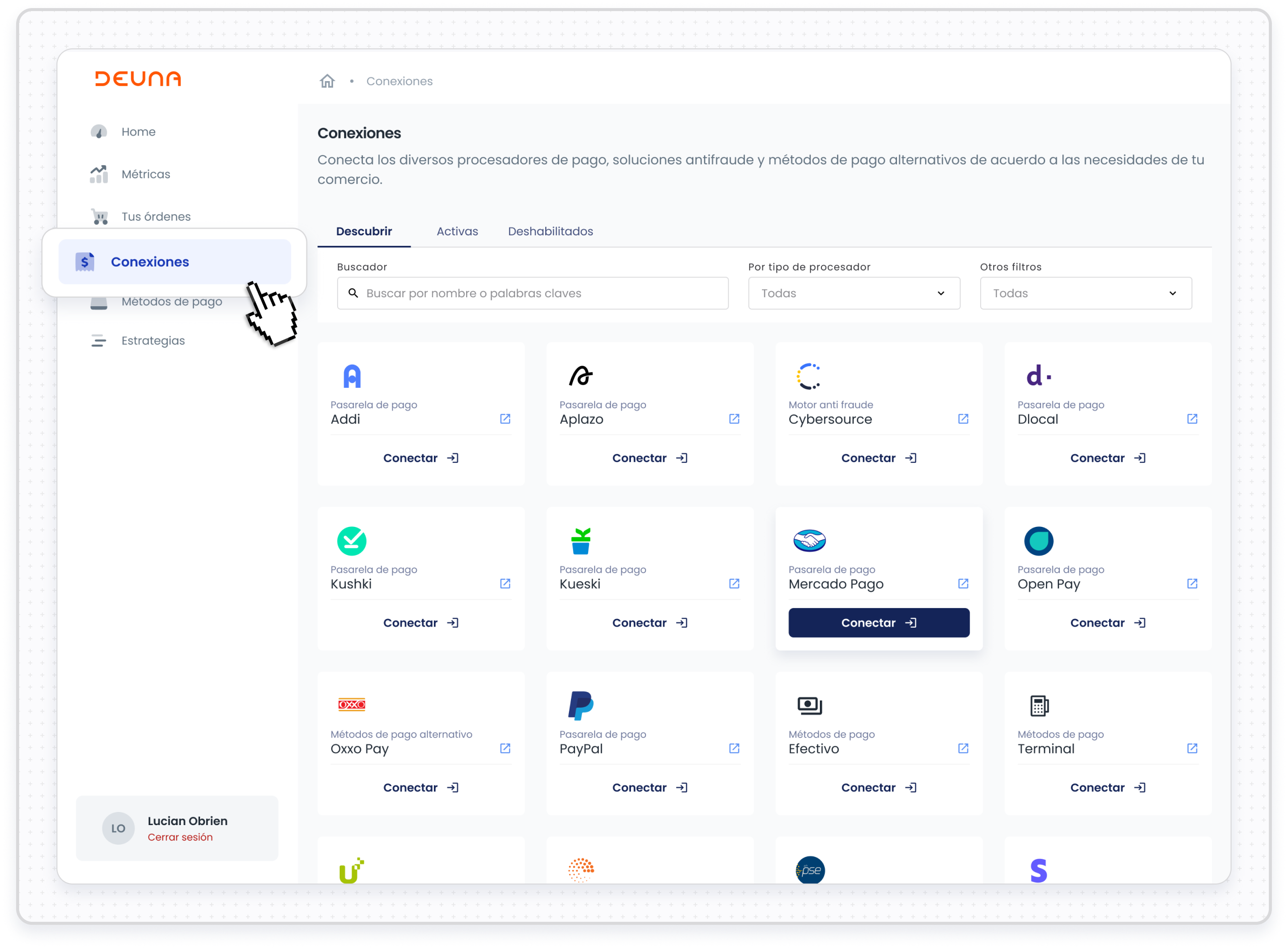This screenshot has width=1288, height=949.
Task: Click the home breadcrumb icon
Action: pos(327,81)
